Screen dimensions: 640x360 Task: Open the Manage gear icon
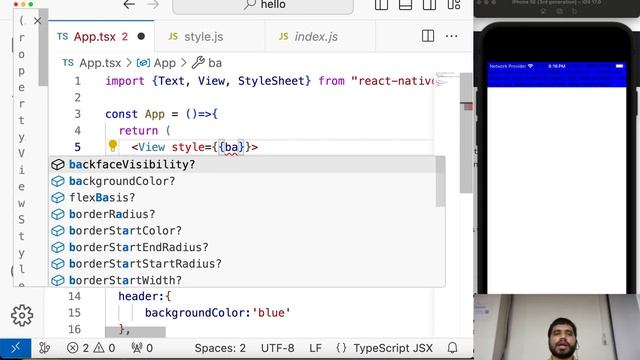pos(22,316)
